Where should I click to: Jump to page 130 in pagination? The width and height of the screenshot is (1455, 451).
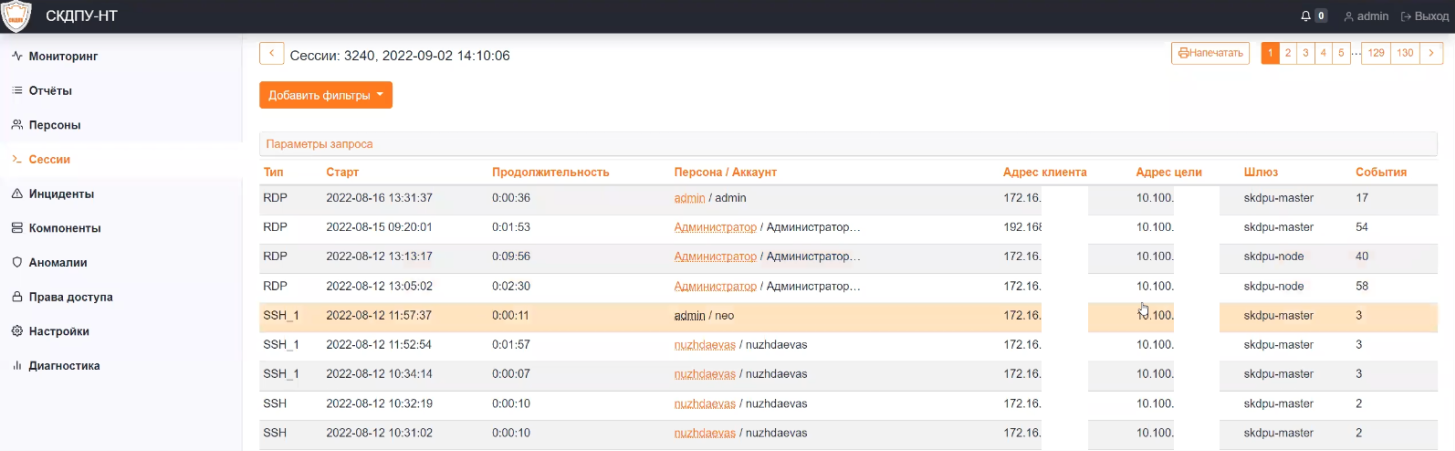[1405, 53]
